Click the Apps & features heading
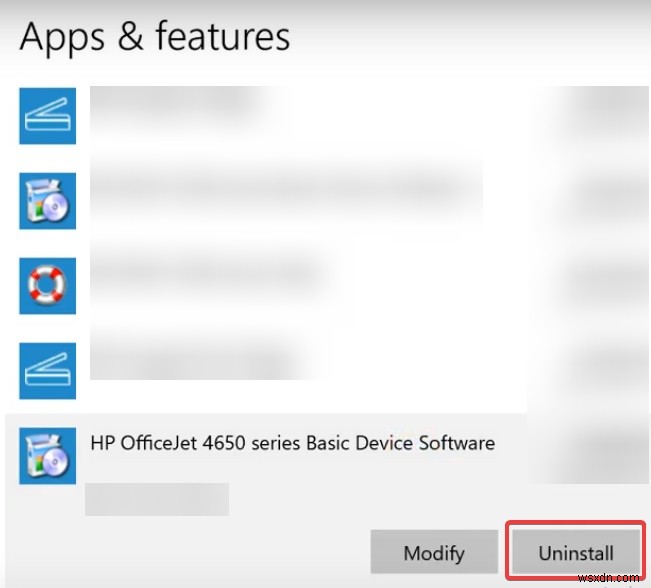The image size is (651, 588). coord(154,38)
